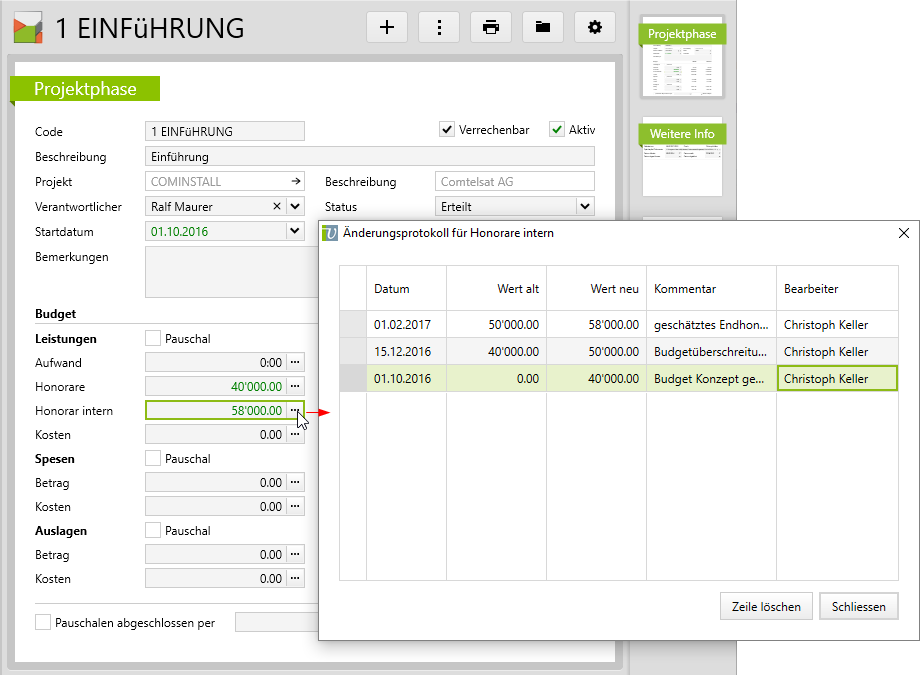The height and width of the screenshot is (675, 920).
Task: Enable Pauschal for Leistungen
Action: [153, 339]
